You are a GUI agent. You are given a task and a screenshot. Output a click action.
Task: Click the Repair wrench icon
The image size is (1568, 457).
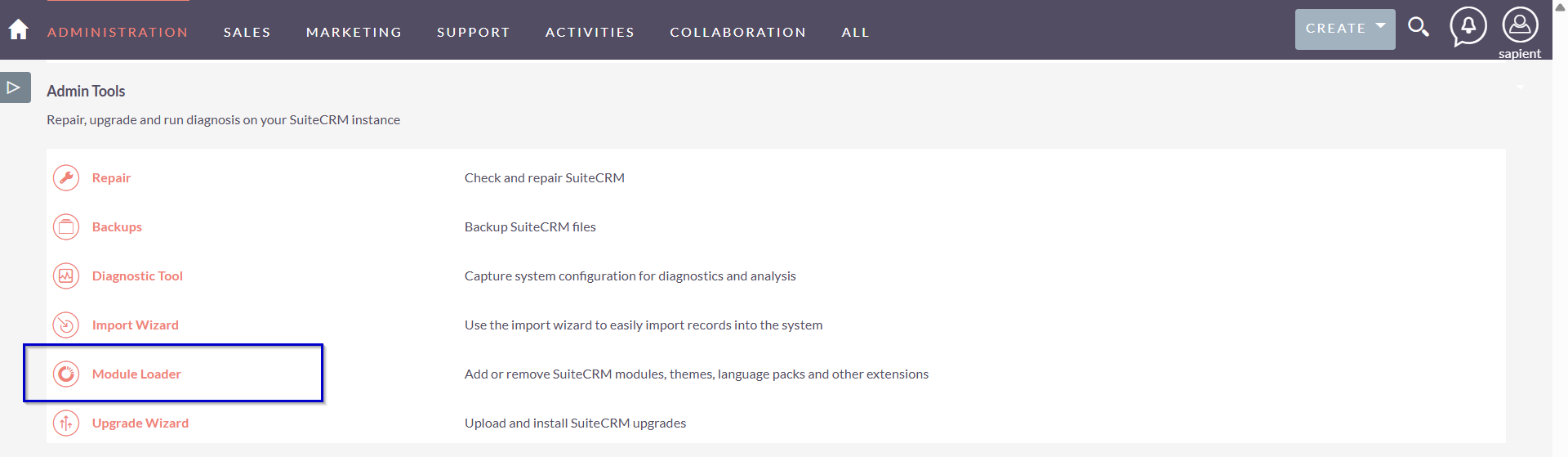pos(66,177)
